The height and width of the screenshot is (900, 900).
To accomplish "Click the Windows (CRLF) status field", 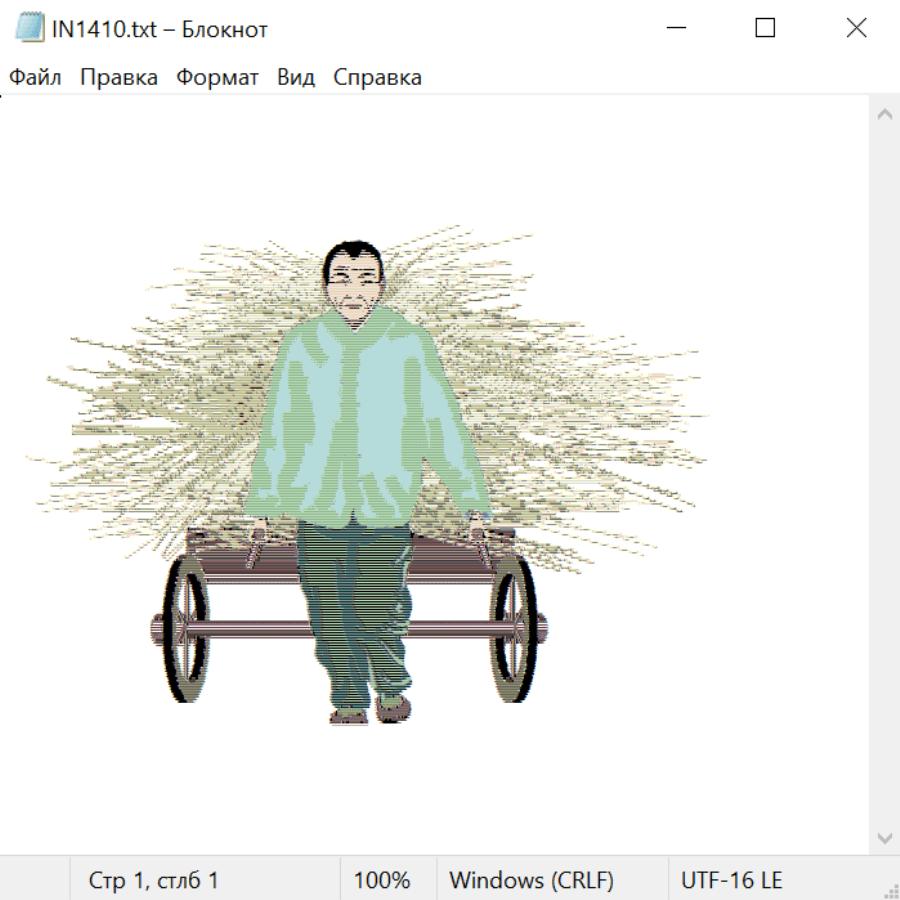I will (531, 881).
